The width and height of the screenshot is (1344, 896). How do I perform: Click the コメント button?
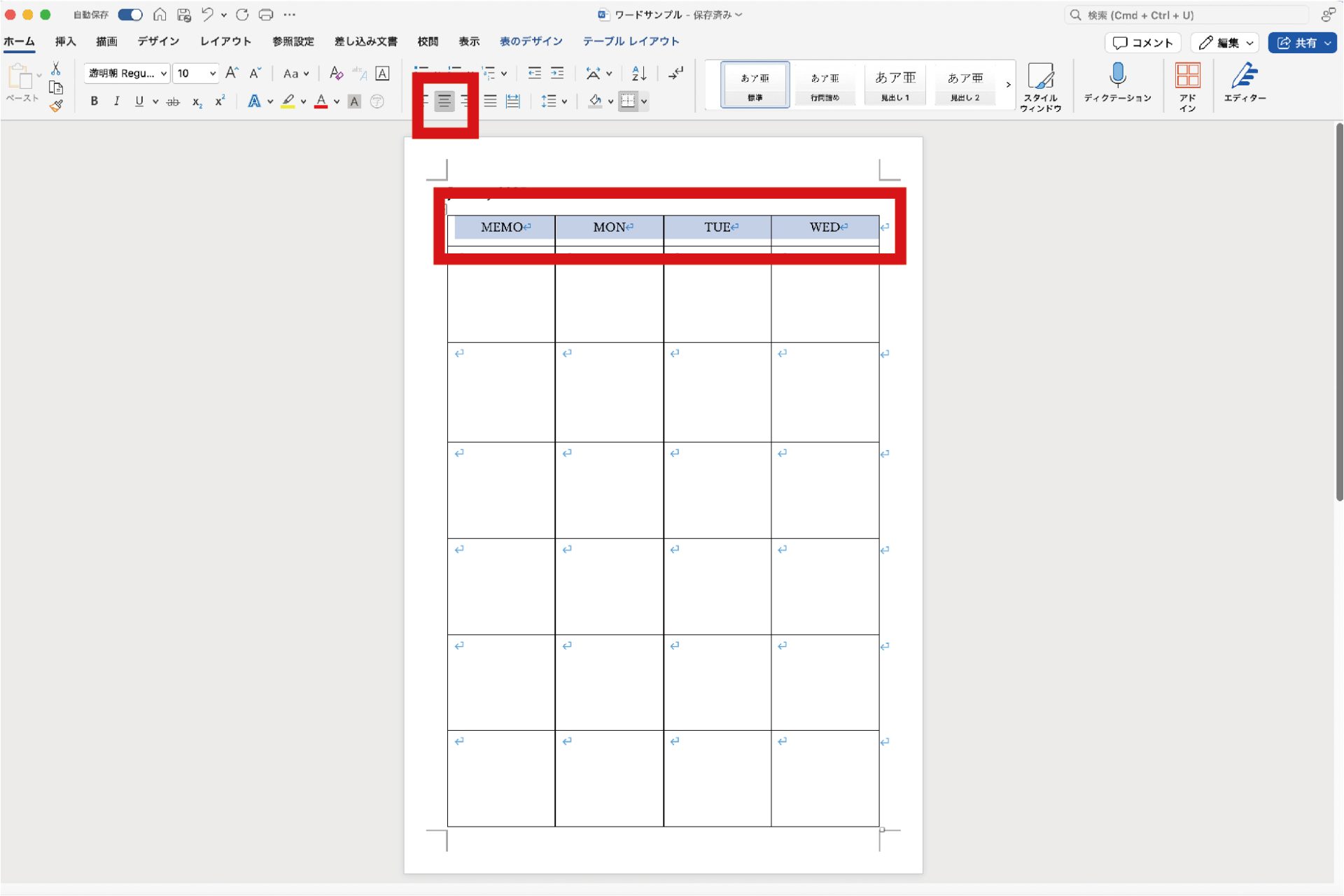pyautogui.click(x=1142, y=43)
